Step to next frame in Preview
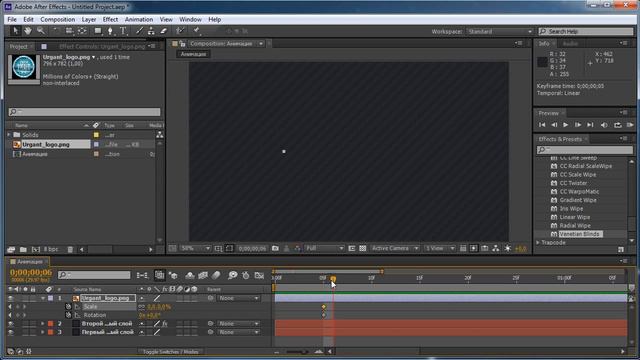Viewport: 640px width, 360px height. [x=578, y=125]
